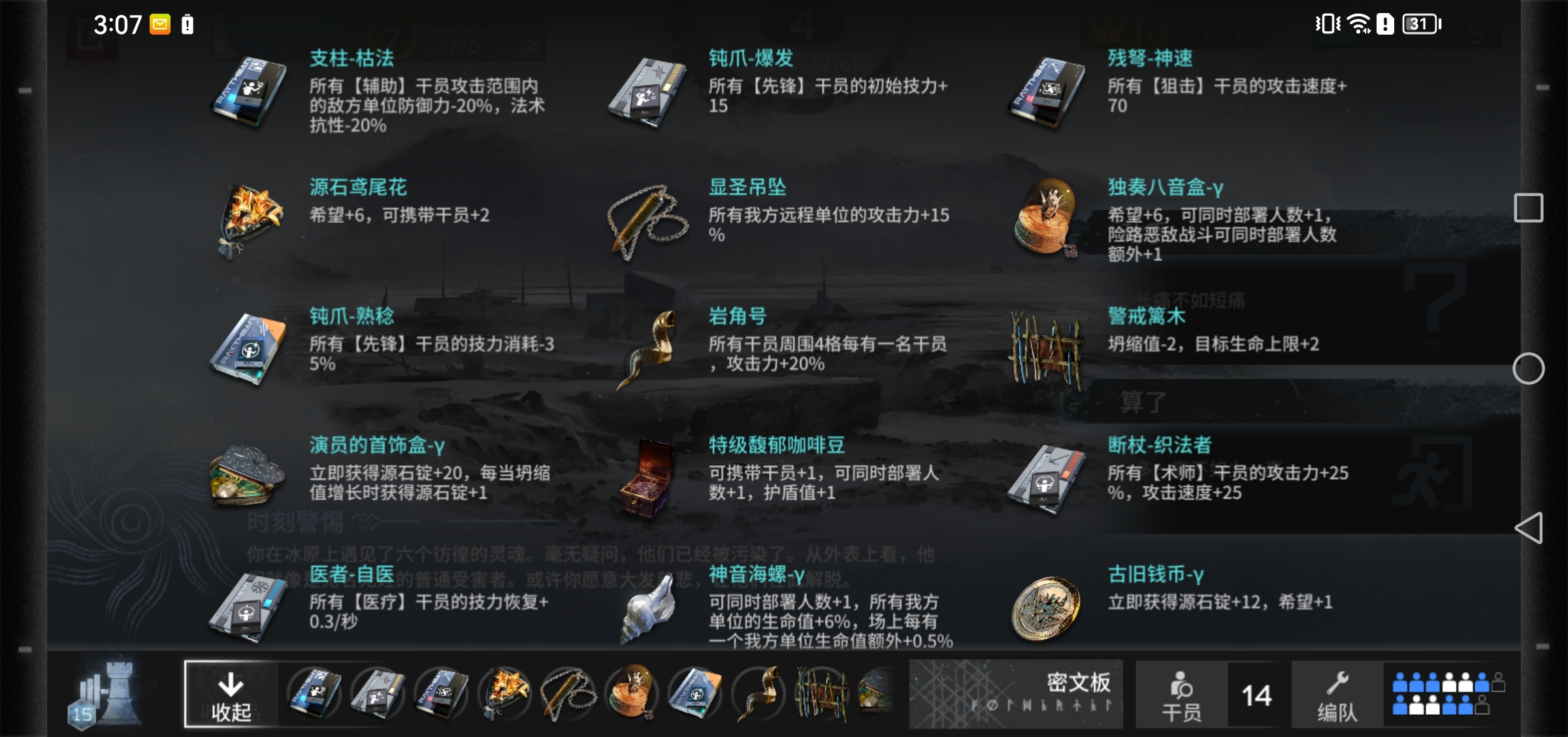
Task: Open the 干员 operators menu
Action: (x=1181, y=695)
